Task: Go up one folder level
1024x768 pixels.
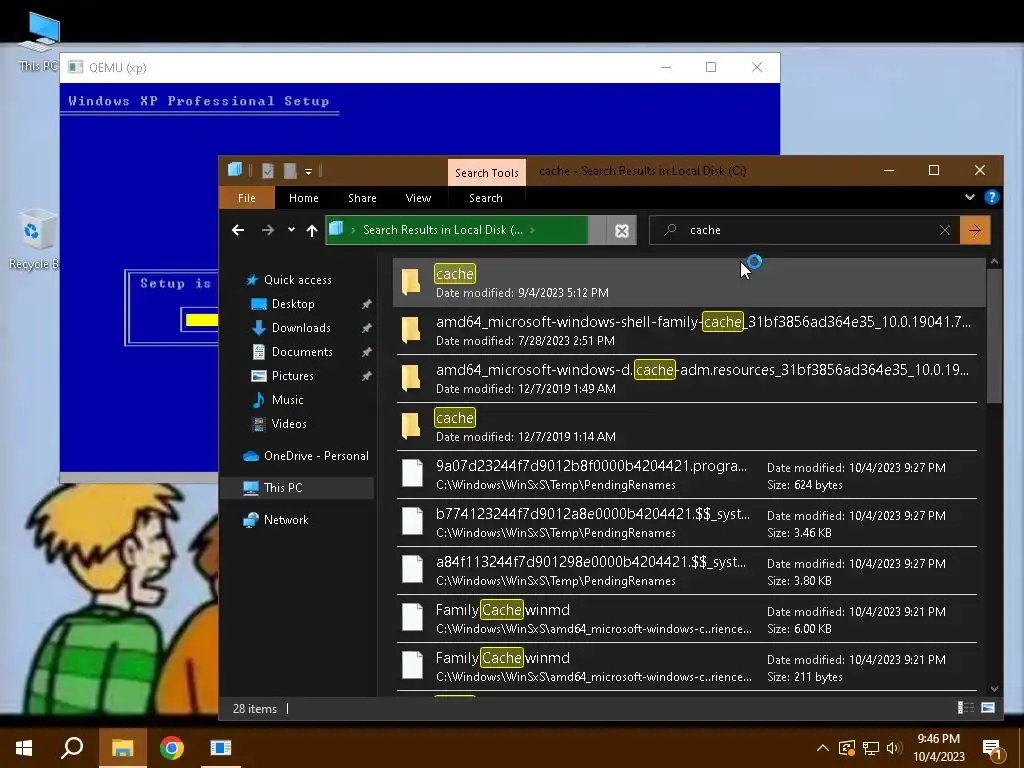Action: tap(312, 230)
